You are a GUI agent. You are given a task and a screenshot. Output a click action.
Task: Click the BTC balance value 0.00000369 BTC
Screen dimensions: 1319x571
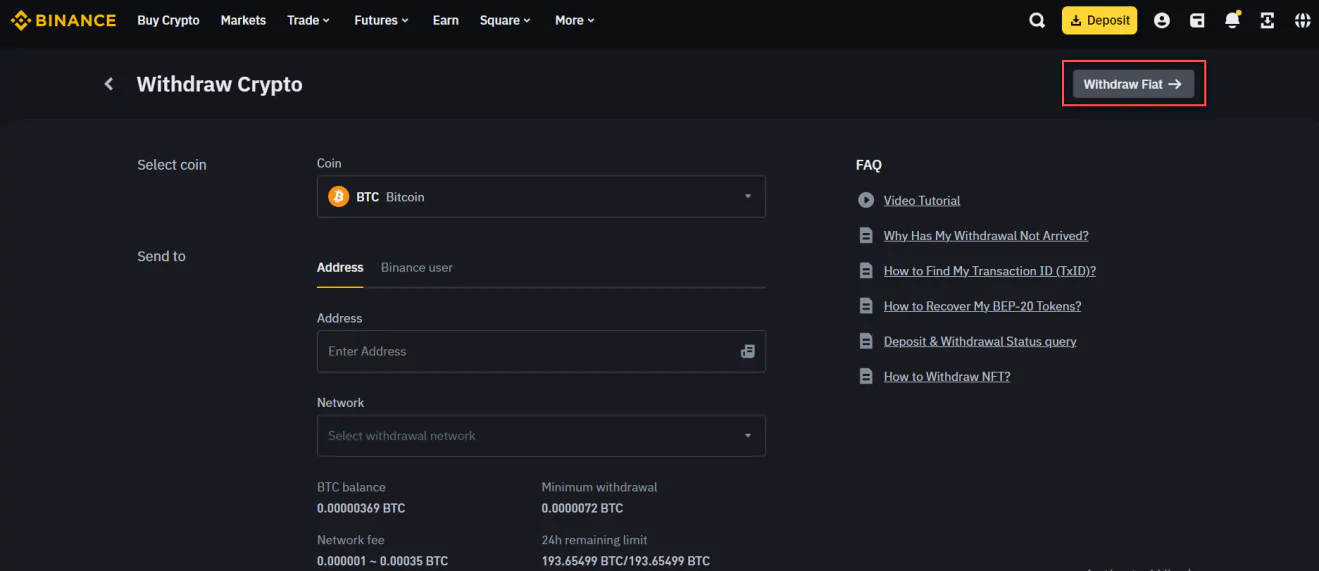click(361, 508)
